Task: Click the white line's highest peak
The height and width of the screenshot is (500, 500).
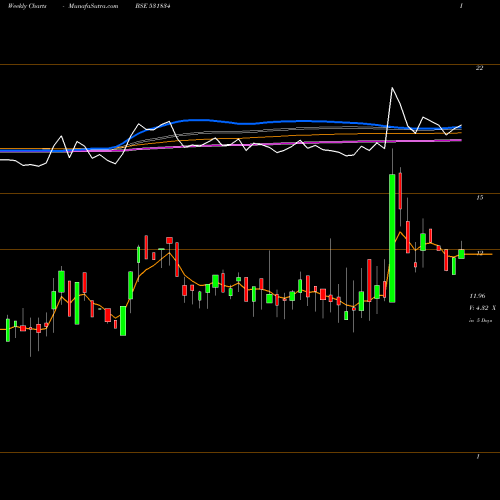Action: pyautogui.click(x=392, y=88)
